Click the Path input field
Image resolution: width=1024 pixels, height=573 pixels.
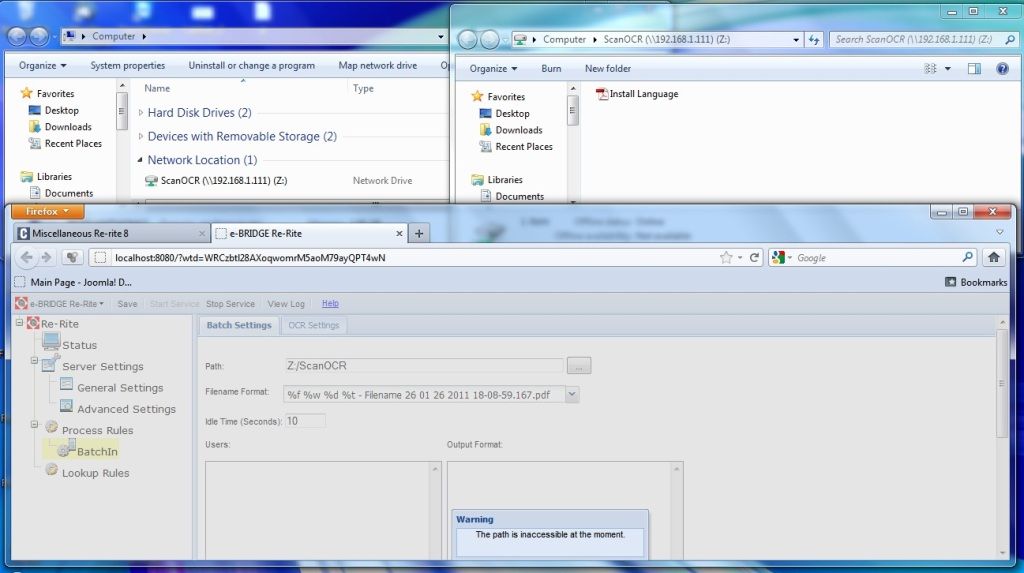pyautogui.click(x=423, y=366)
